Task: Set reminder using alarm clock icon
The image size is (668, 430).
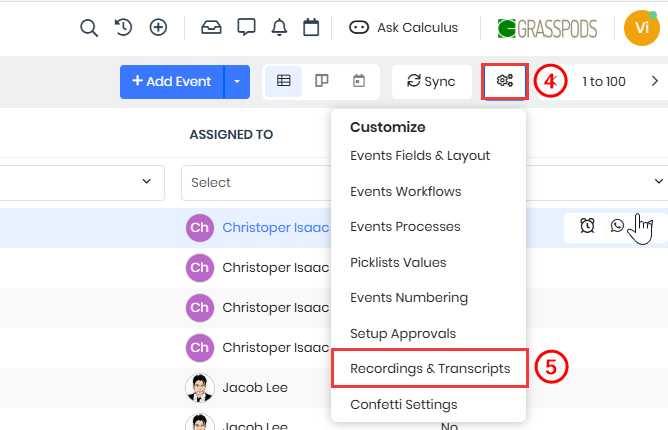Action: pos(587,226)
